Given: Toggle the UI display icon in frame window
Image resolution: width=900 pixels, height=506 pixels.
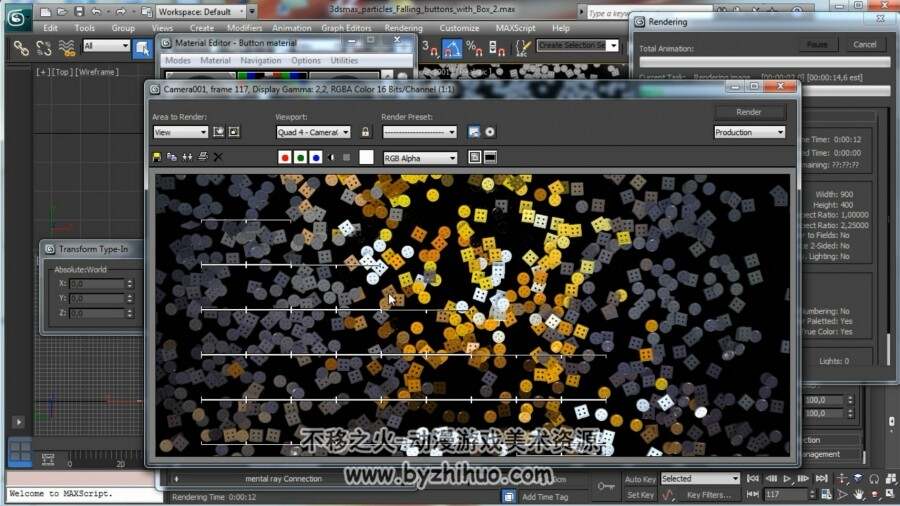Looking at the screenshot, I should (x=490, y=157).
